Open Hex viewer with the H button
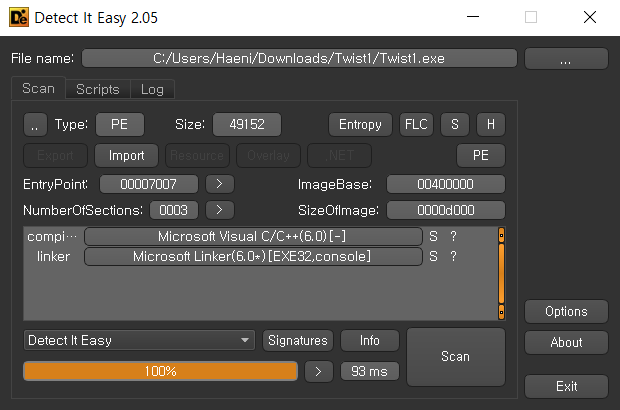This screenshot has height=410, width=620. point(491,125)
